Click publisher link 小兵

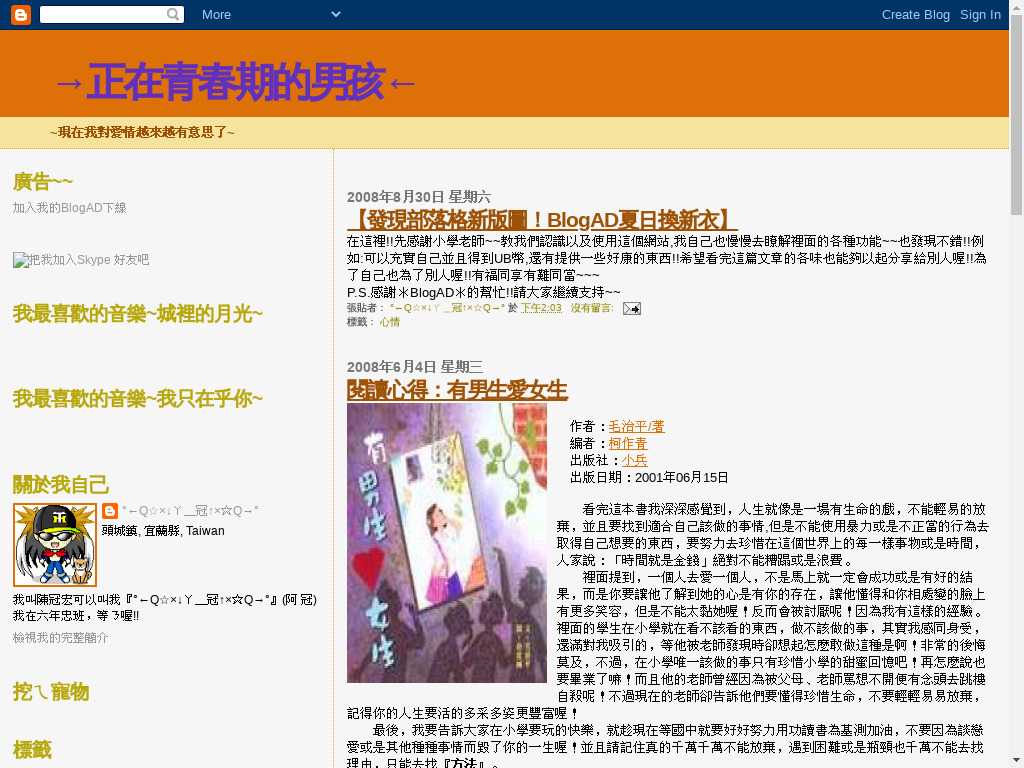[634, 460]
